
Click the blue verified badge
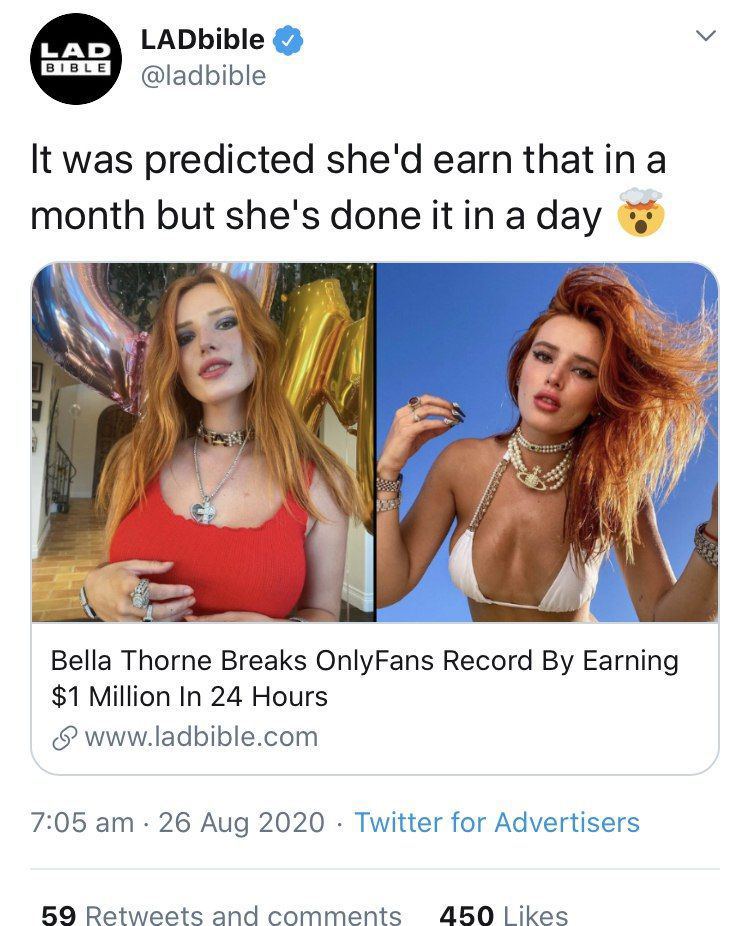288,41
